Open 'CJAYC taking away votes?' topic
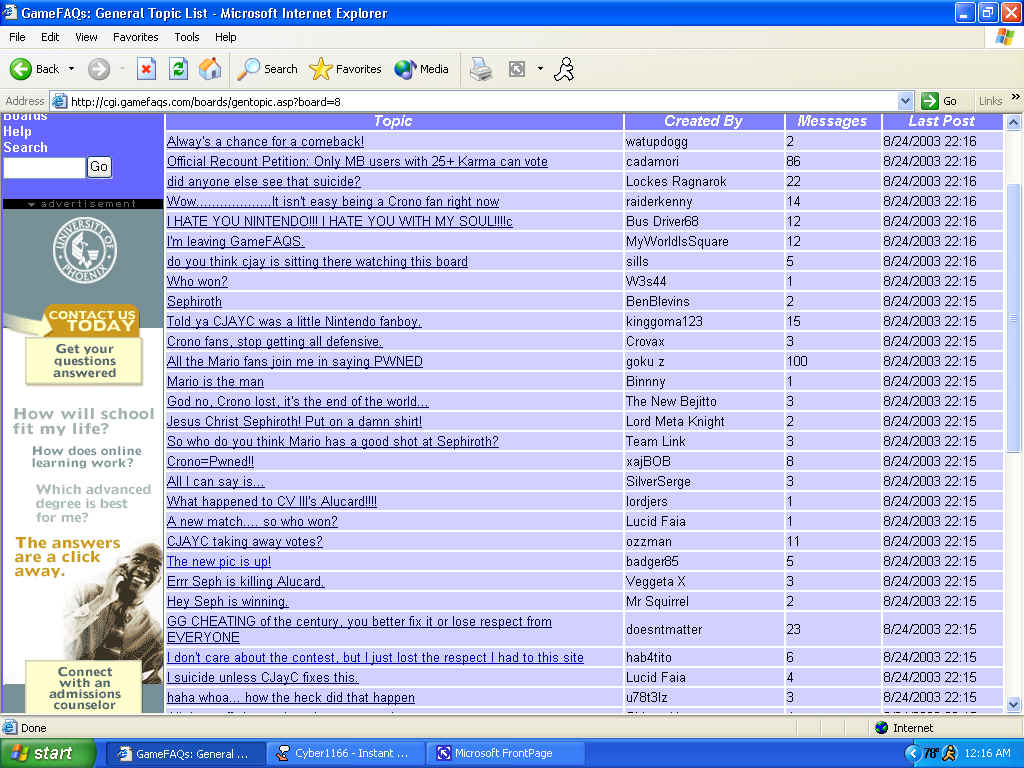This screenshot has width=1024, height=768. click(245, 541)
